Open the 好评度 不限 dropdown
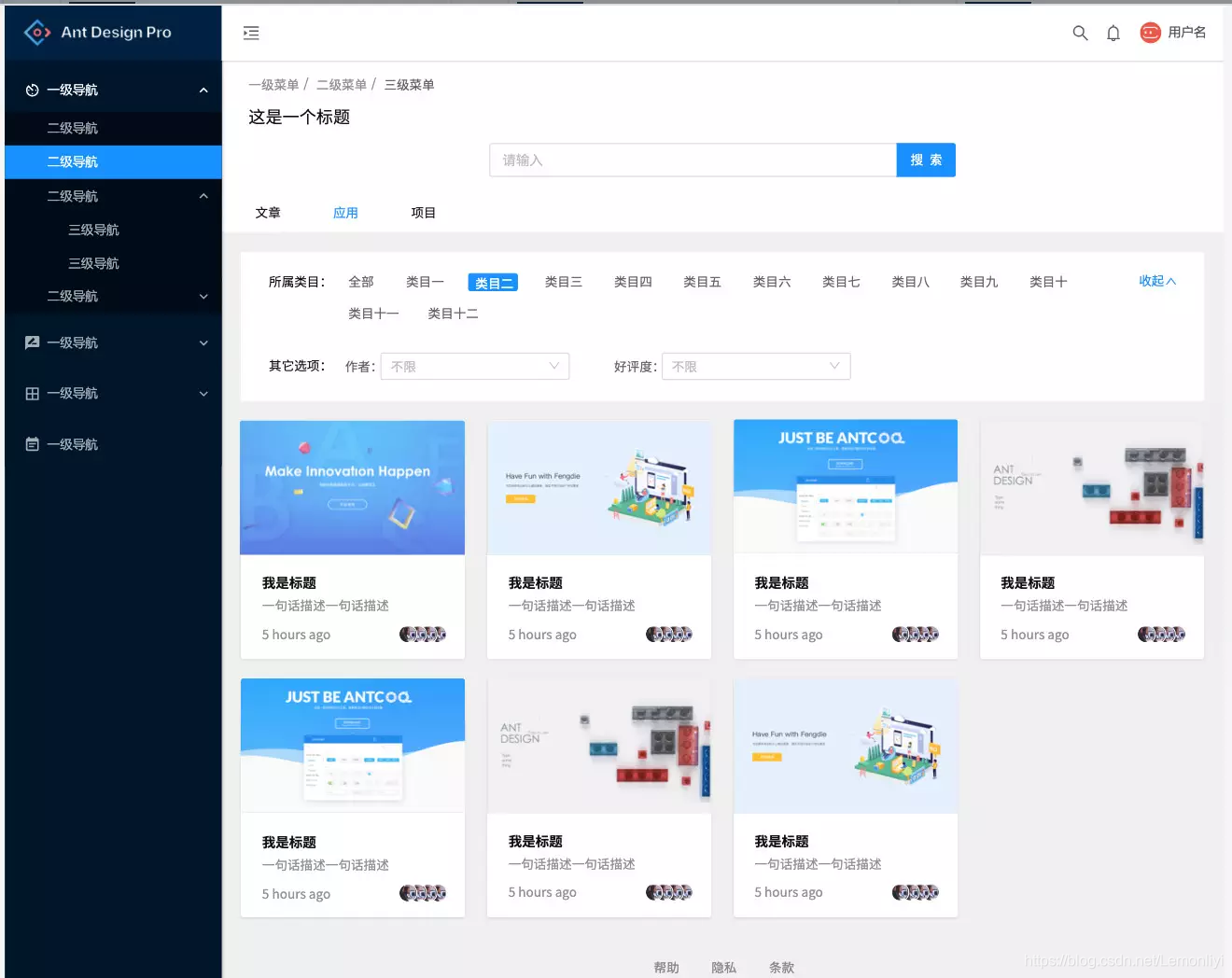Image resolution: width=1232 pixels, height=978 pixels. [755, 366]
